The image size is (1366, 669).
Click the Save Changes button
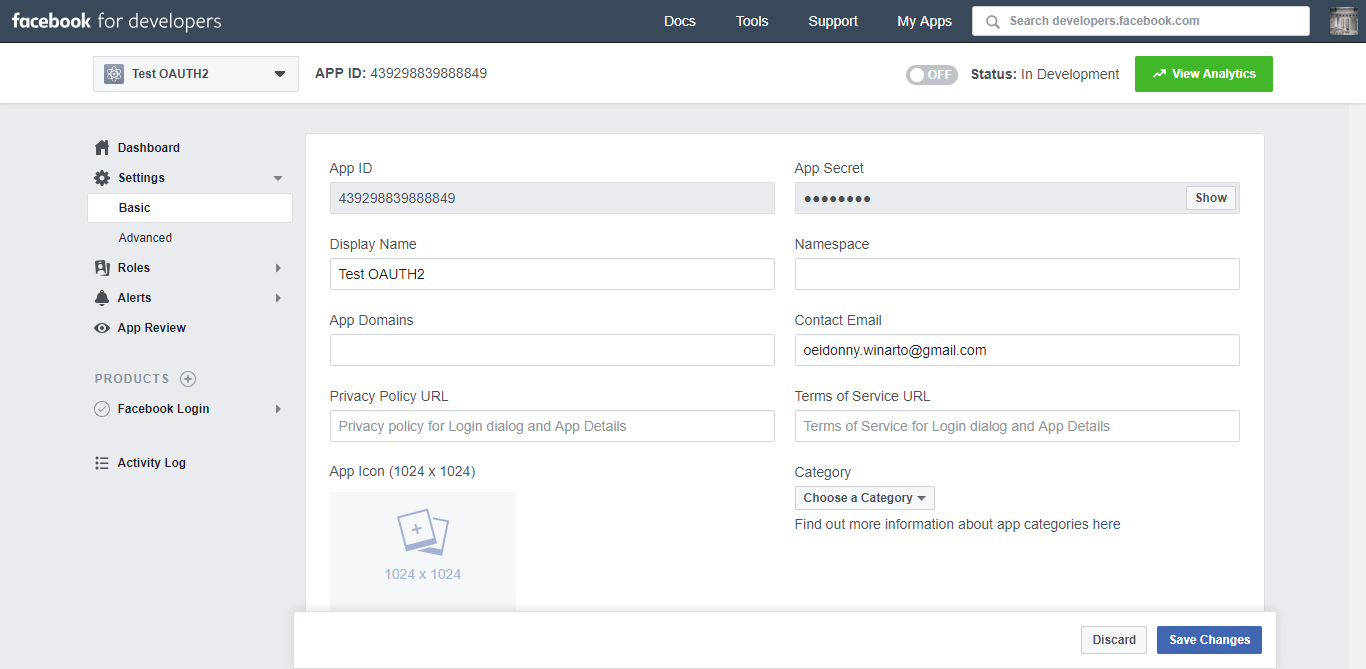tap(1210, 640)
